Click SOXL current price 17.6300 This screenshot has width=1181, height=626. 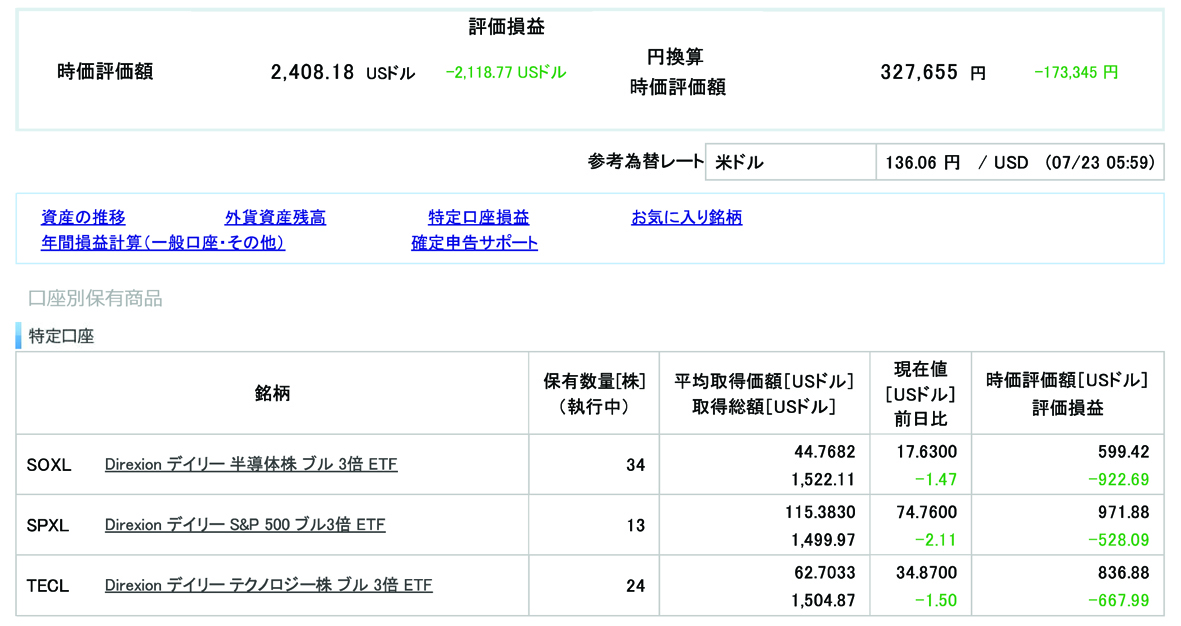tap(926, 452)
